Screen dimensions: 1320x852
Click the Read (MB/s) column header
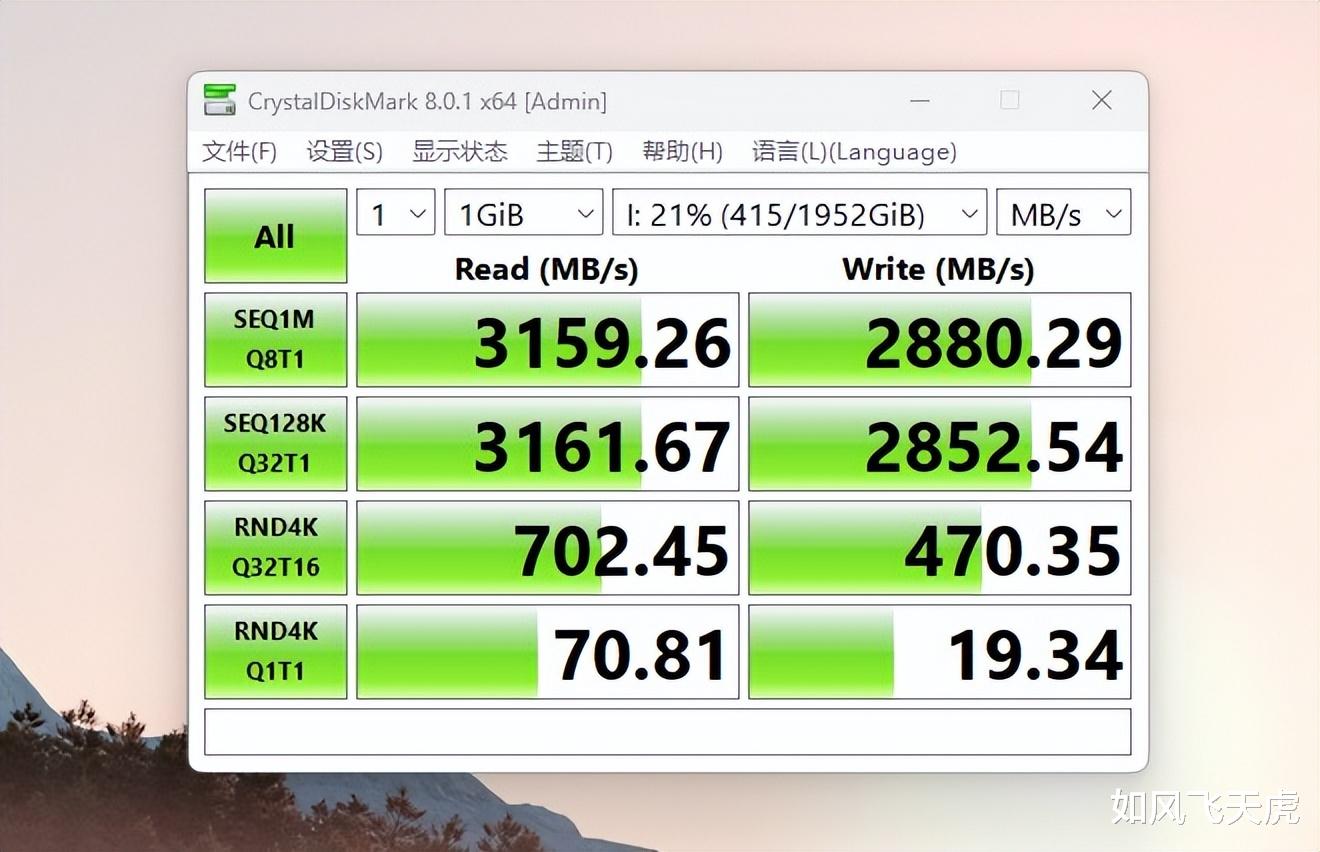tap(546, 269)
